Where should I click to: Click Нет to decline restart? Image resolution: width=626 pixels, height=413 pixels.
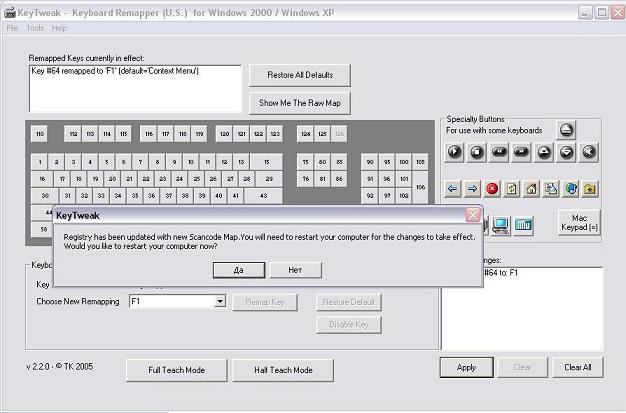pos(295,270)
